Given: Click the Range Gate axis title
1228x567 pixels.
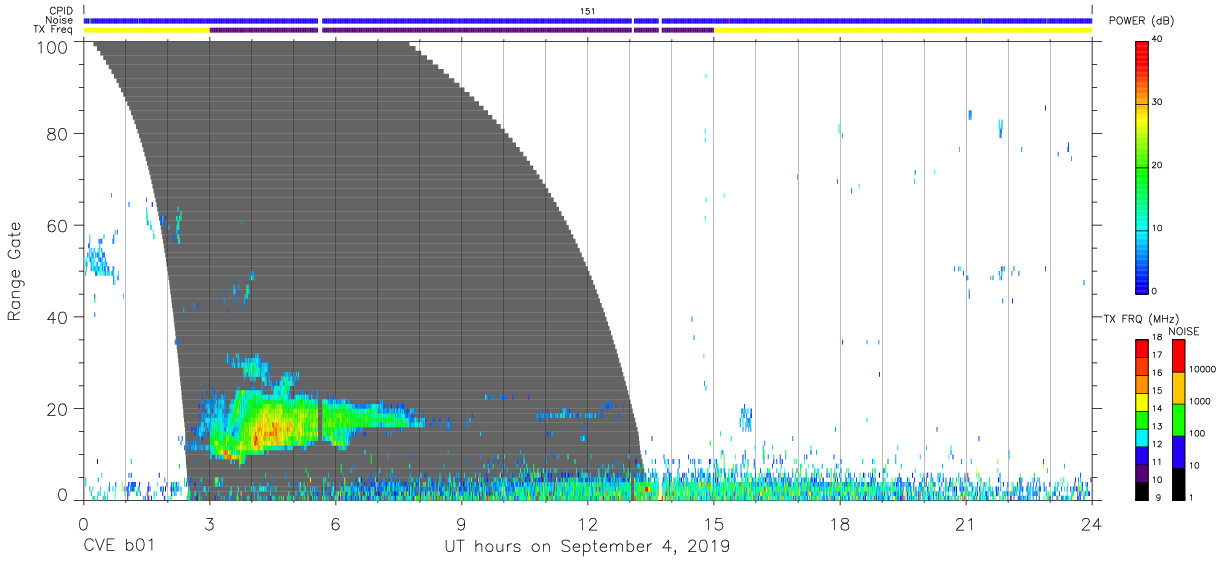Looking at the screenshot, I should click(x=15, y=270).
